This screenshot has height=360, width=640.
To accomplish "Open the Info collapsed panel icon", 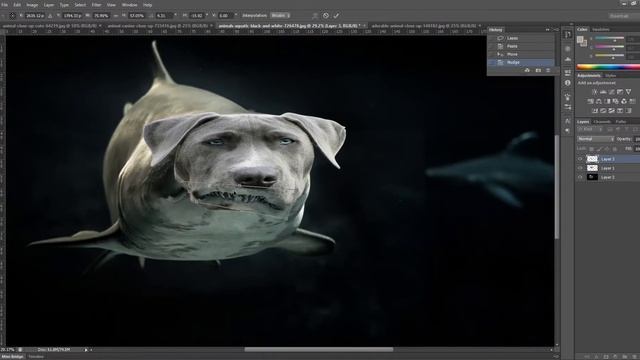I will [x=568, y=83].
